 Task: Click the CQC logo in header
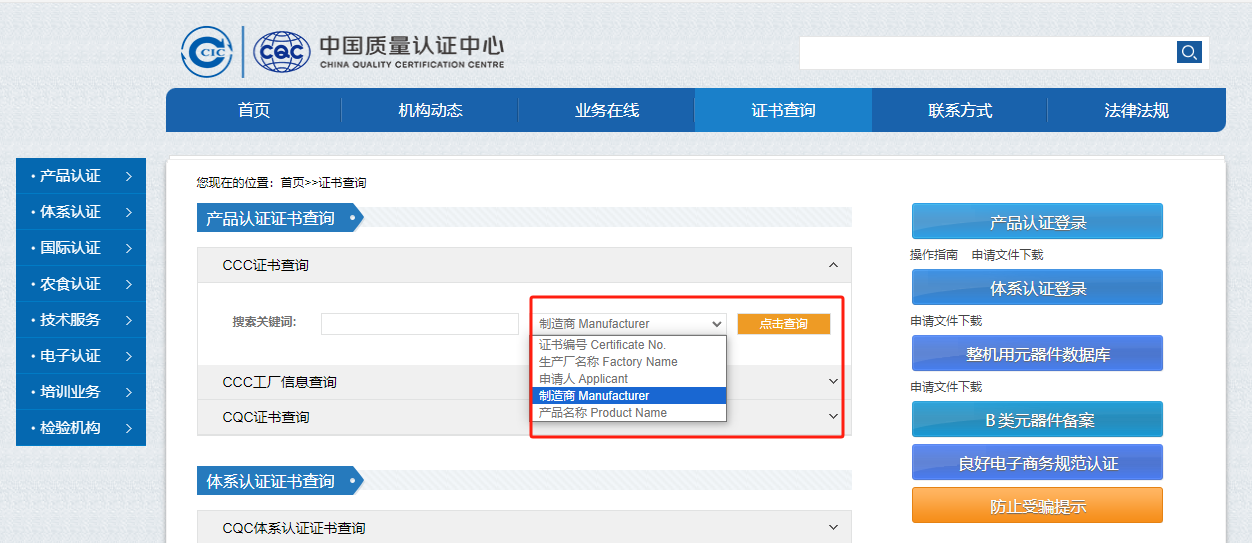point(281,52)
